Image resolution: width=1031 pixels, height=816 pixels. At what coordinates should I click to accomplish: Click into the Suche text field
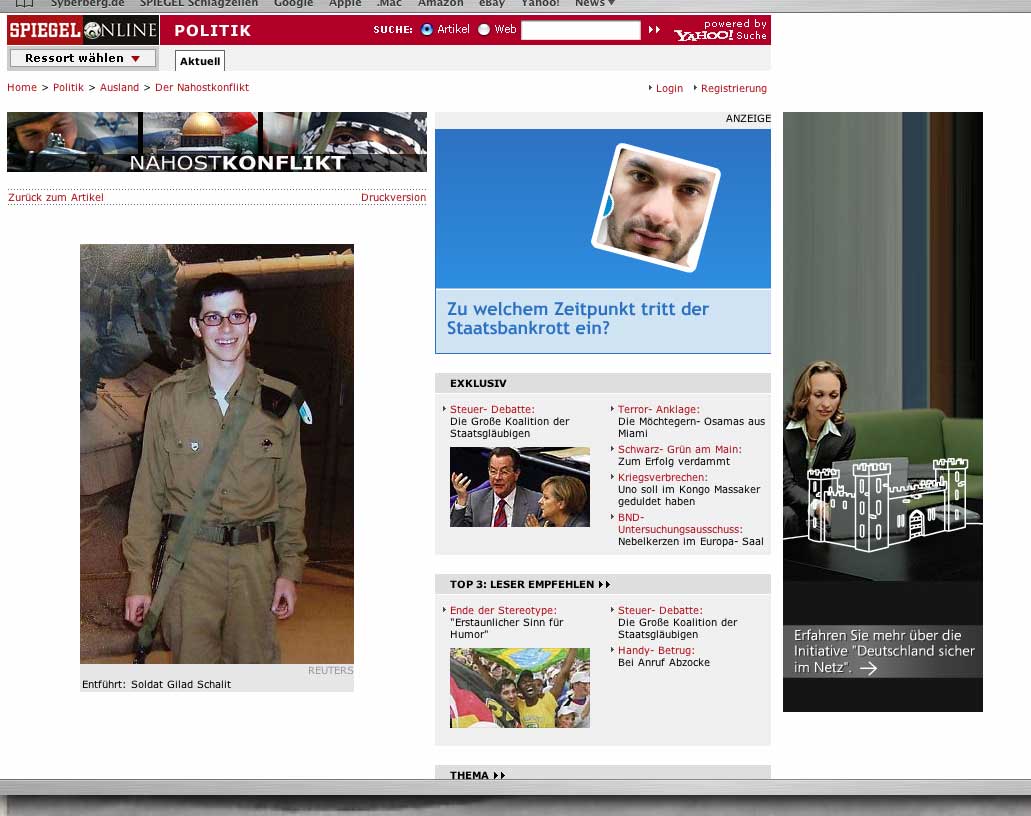click(580, 30)
